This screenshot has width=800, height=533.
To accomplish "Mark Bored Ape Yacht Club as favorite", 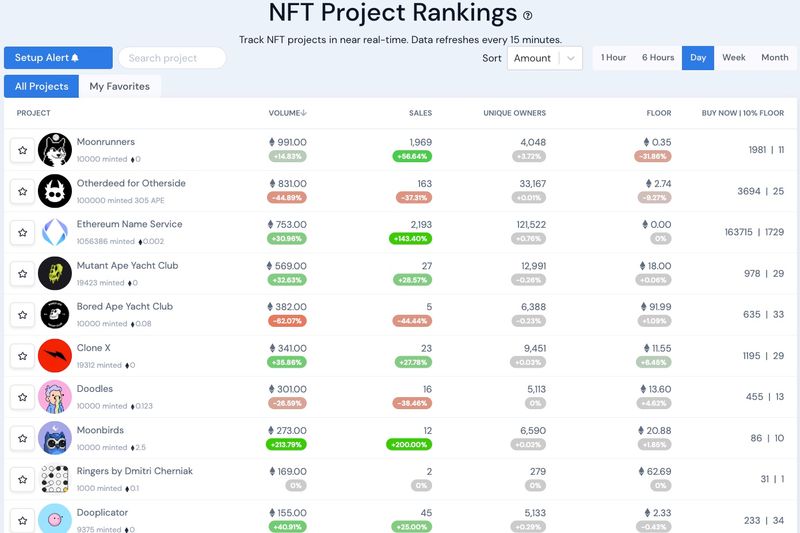I will 22,315.
